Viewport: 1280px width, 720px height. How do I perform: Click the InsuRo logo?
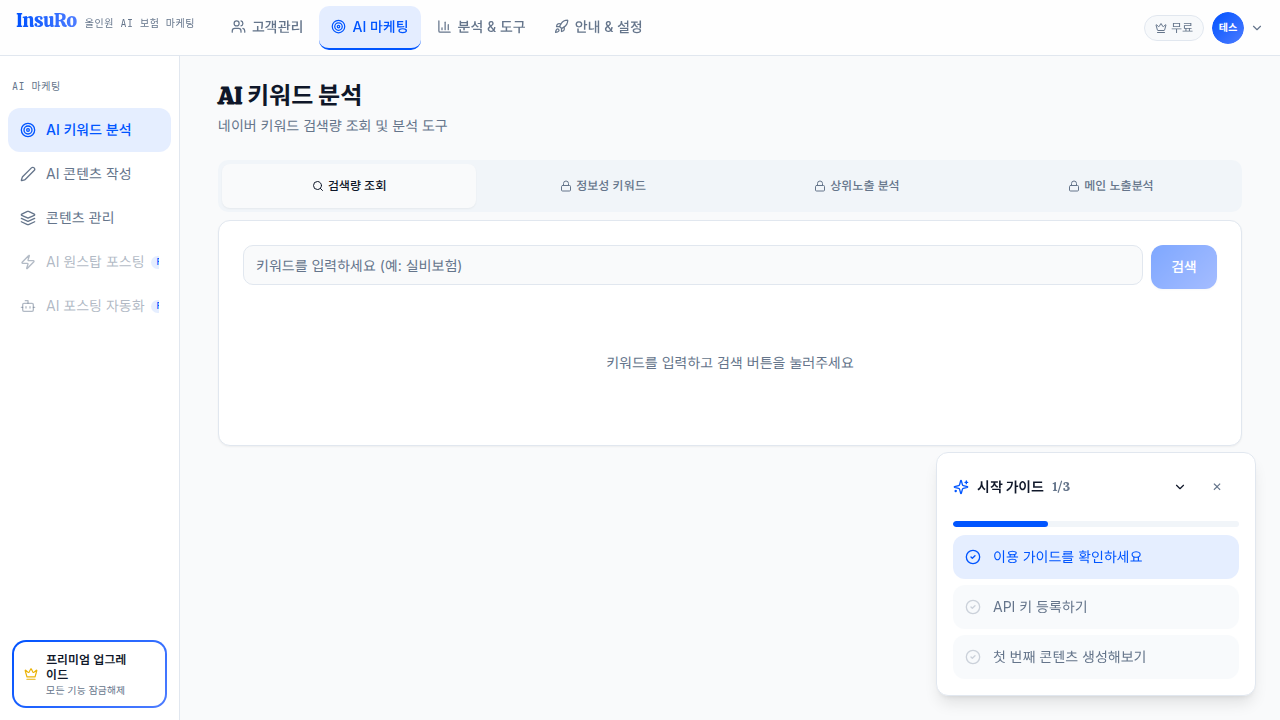[47, 21]
